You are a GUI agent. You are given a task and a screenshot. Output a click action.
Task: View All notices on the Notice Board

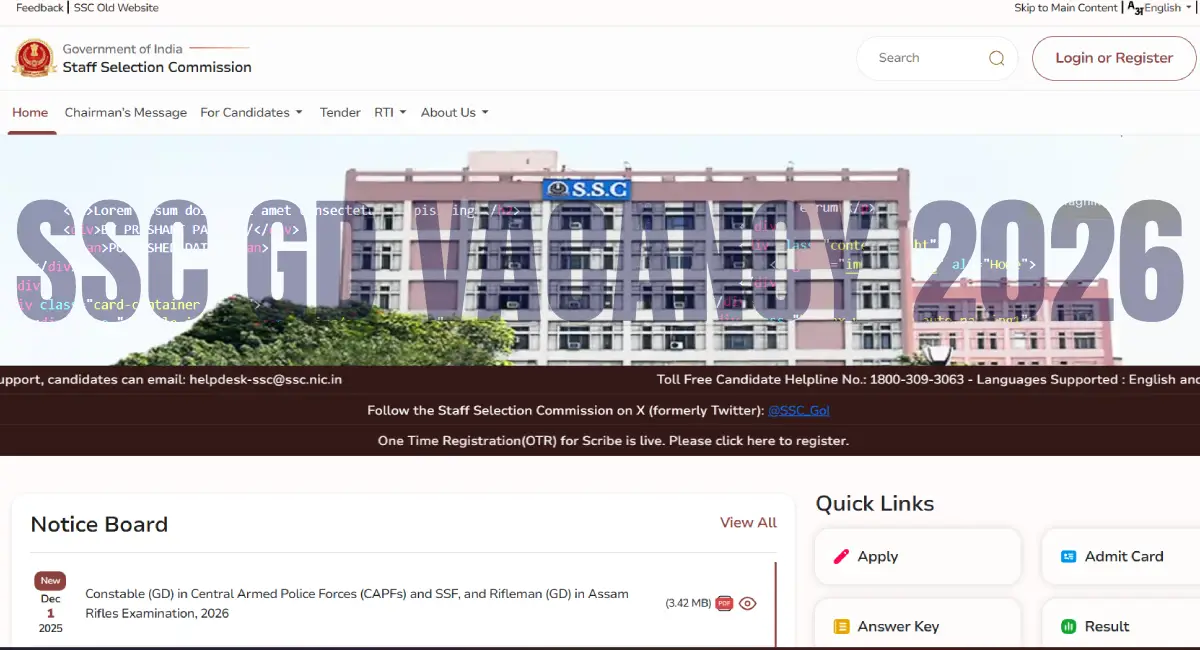pos(748,522)
